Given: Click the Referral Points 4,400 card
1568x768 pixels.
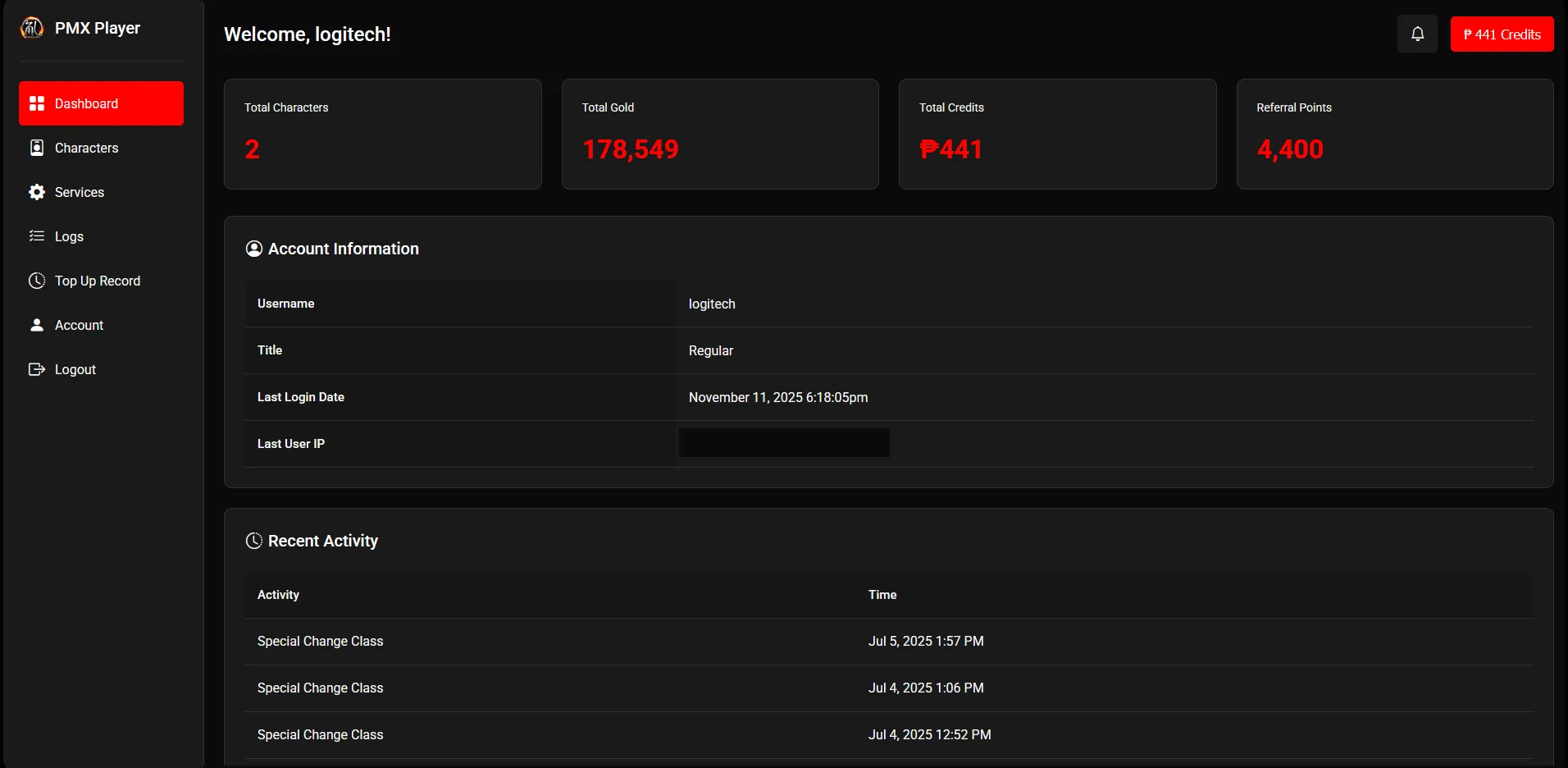Looking at the screenshot, I should [1394, 134].
